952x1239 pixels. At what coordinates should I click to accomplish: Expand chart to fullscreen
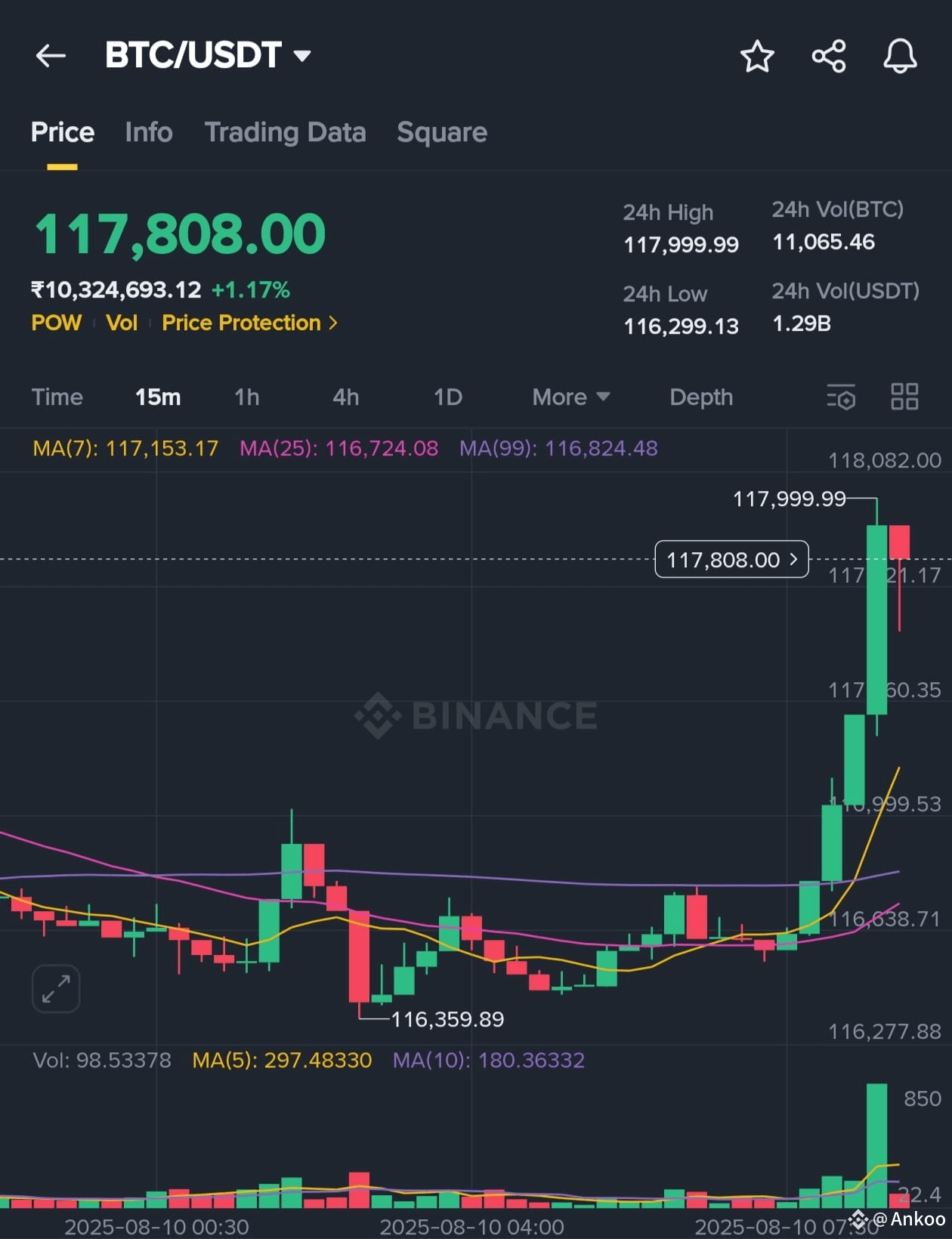tap(56, 988)
